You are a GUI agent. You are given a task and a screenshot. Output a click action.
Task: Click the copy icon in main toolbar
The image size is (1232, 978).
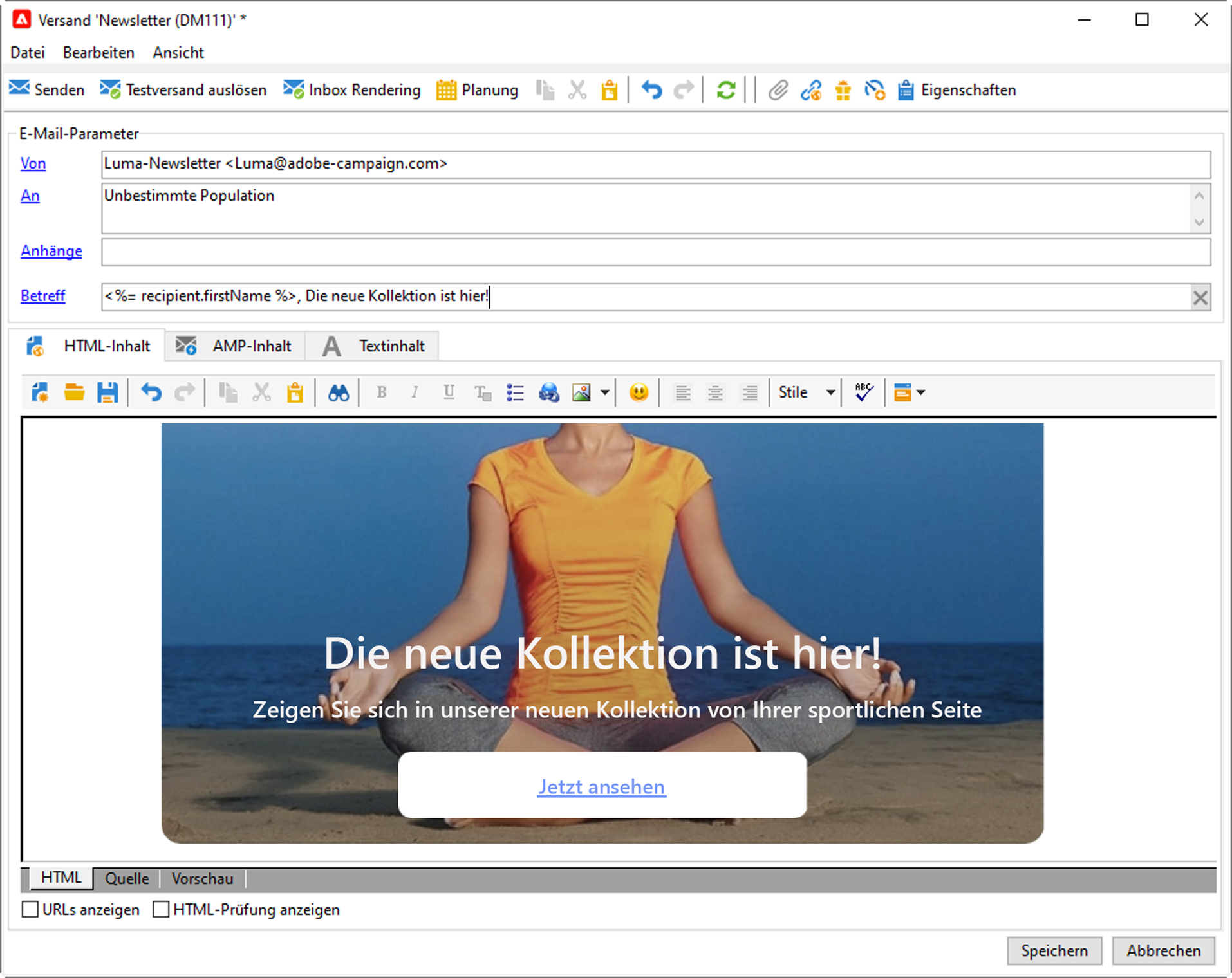click(545, 90)
